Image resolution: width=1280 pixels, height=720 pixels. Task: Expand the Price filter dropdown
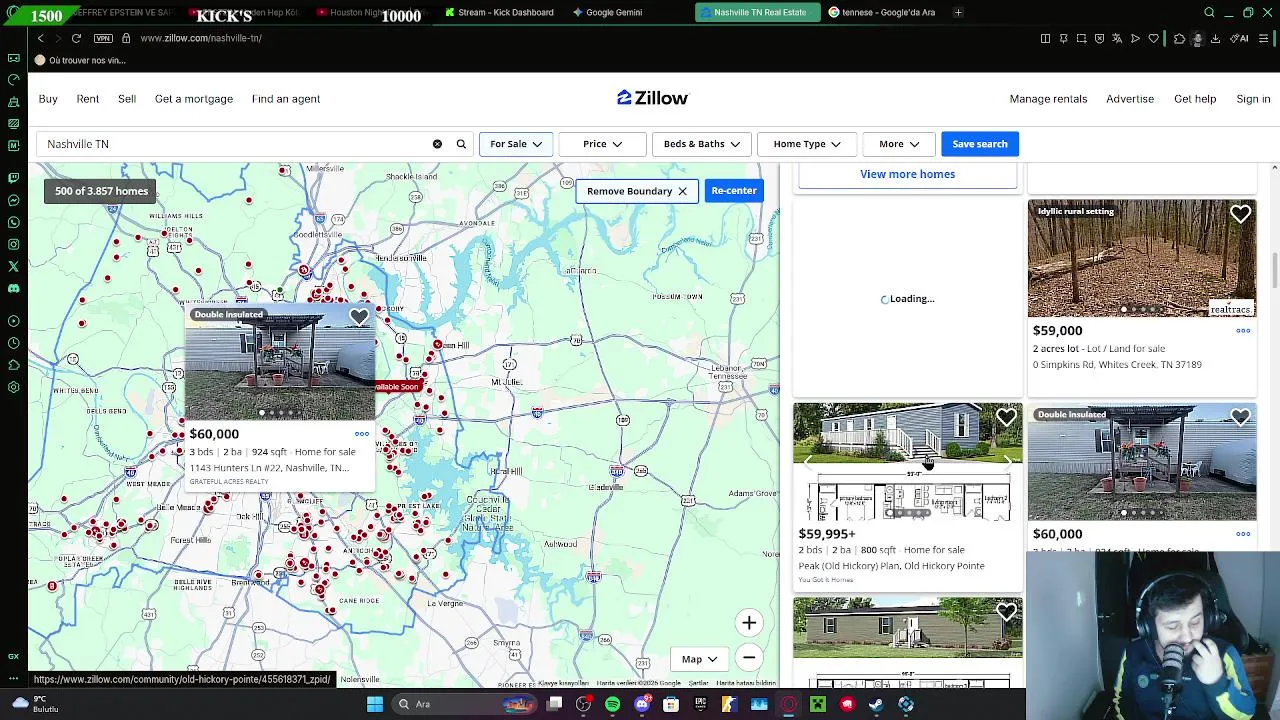[x=602, y=144]
